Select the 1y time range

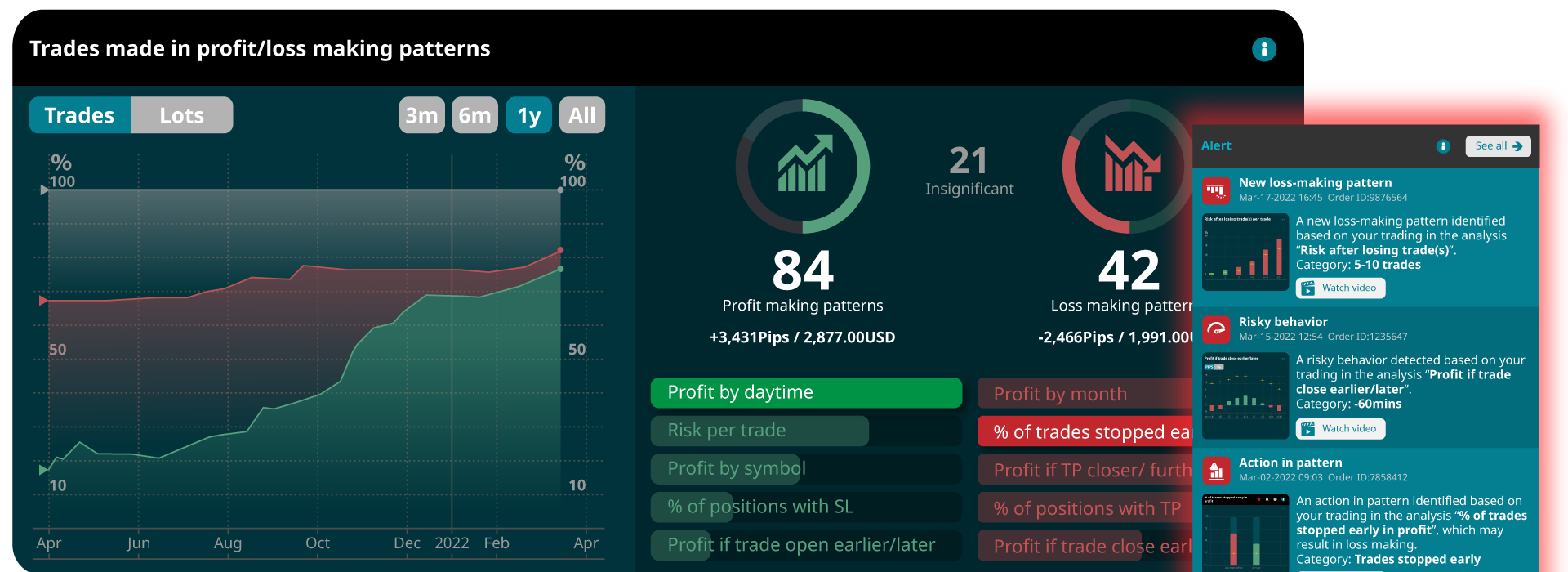(x=528, y=115)
